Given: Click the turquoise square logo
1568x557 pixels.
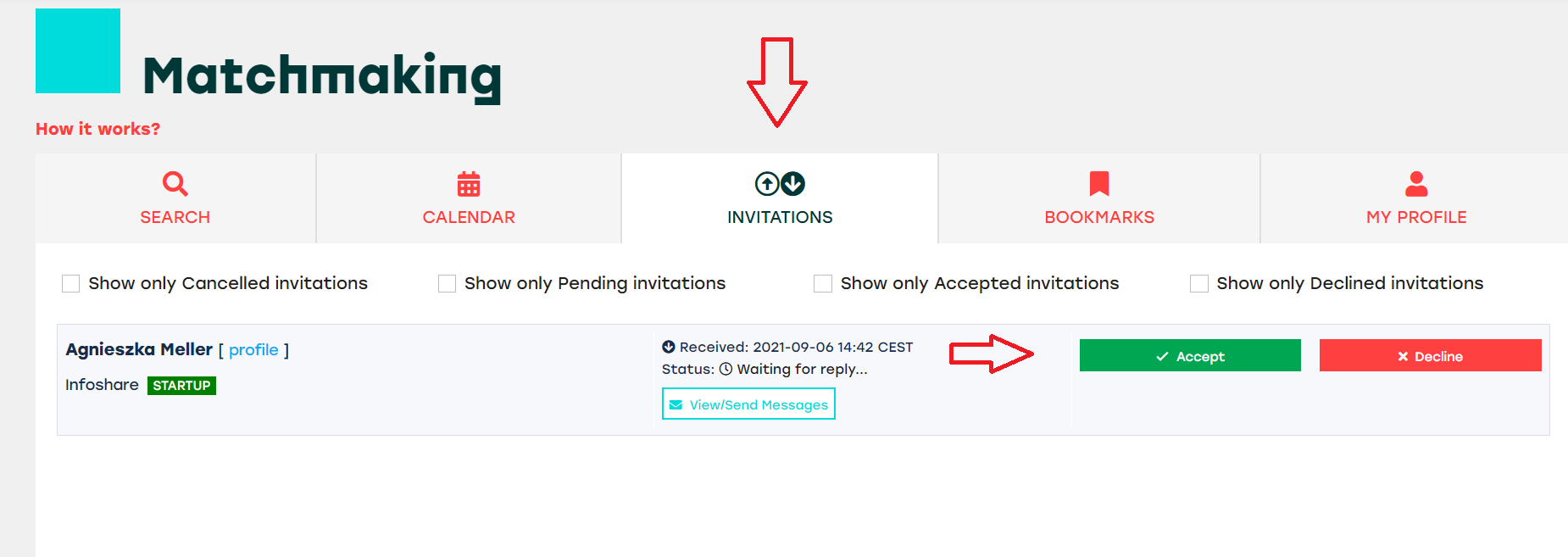Looking at the screenshot, I should 78,51.
